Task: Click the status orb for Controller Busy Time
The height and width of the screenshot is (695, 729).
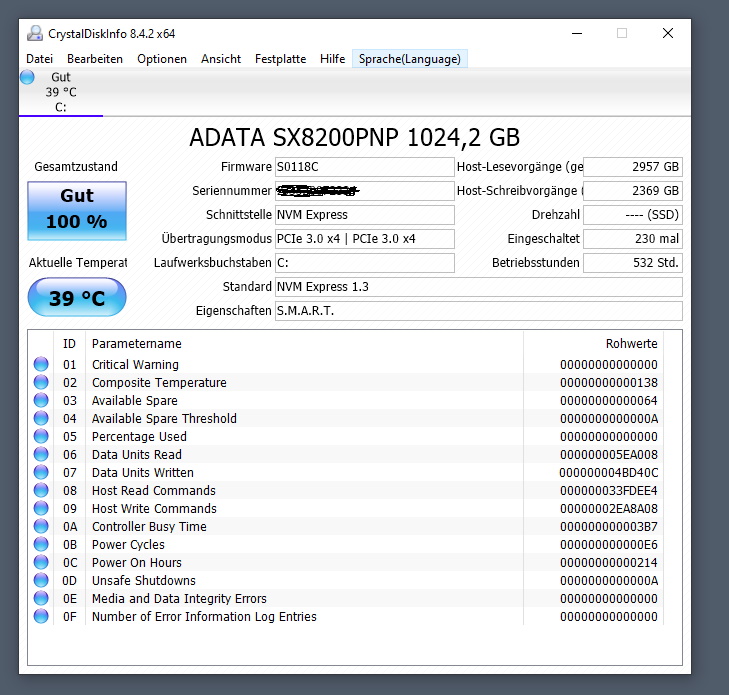Action: point(41,526)
